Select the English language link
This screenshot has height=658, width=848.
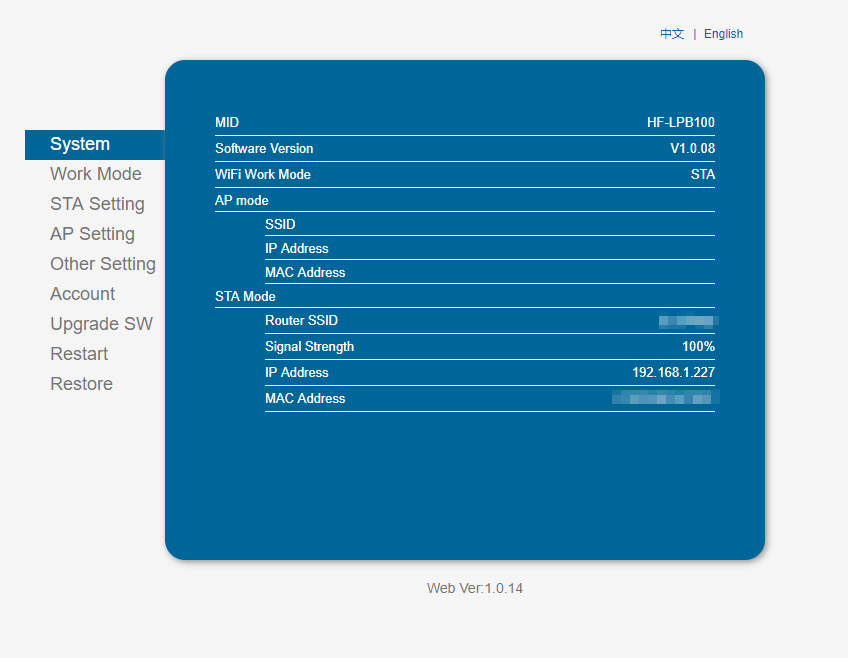pos(723,33)
